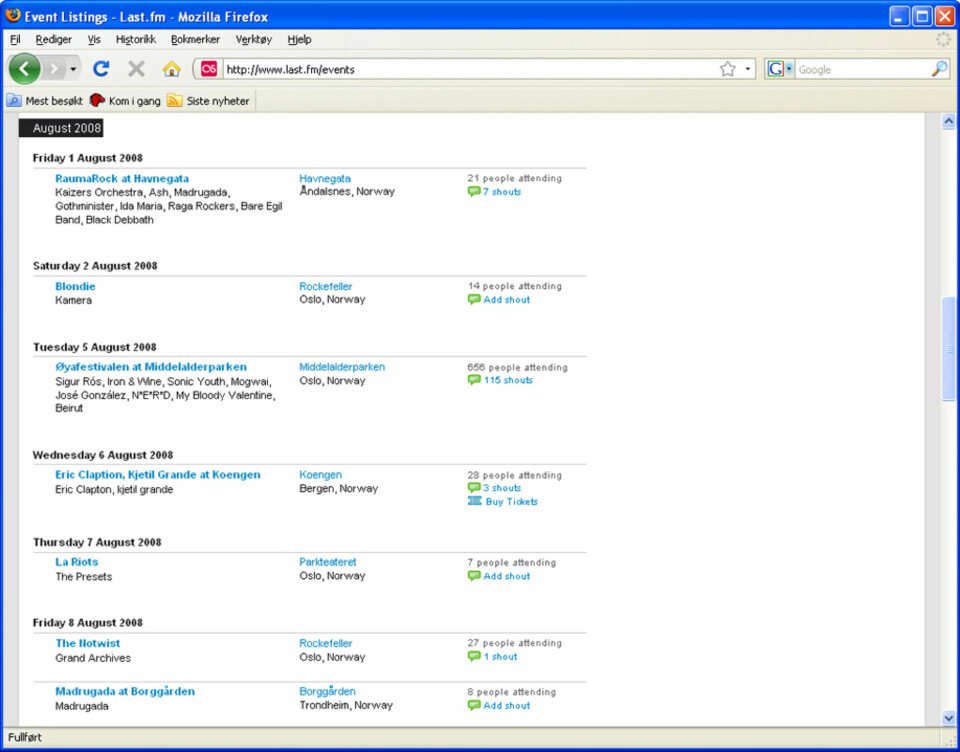The height and width of the screenshot is (752, 960).
Task: Open Siste nyheter feed bookmark
Action: [x=209, y=101]
